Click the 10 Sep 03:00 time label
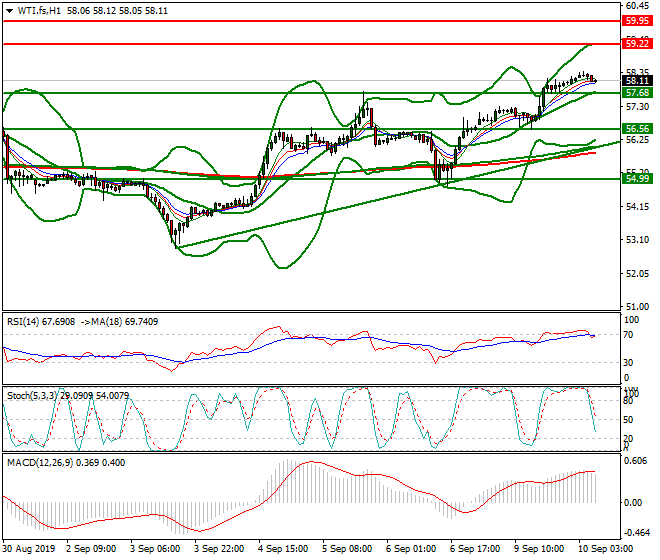 pos(605,549)
